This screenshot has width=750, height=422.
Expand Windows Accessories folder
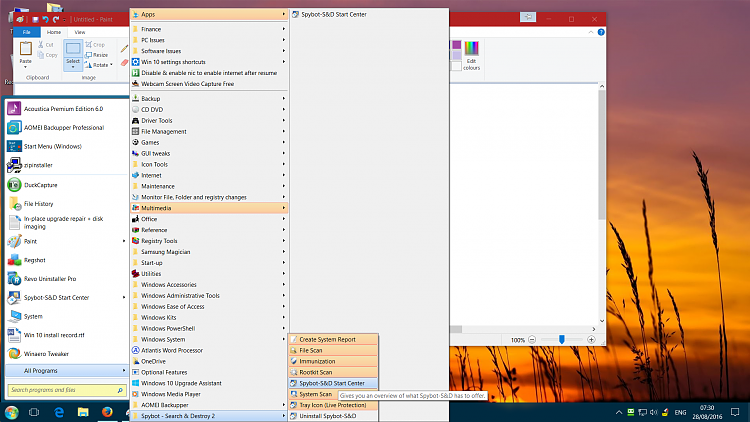point(209,285)
